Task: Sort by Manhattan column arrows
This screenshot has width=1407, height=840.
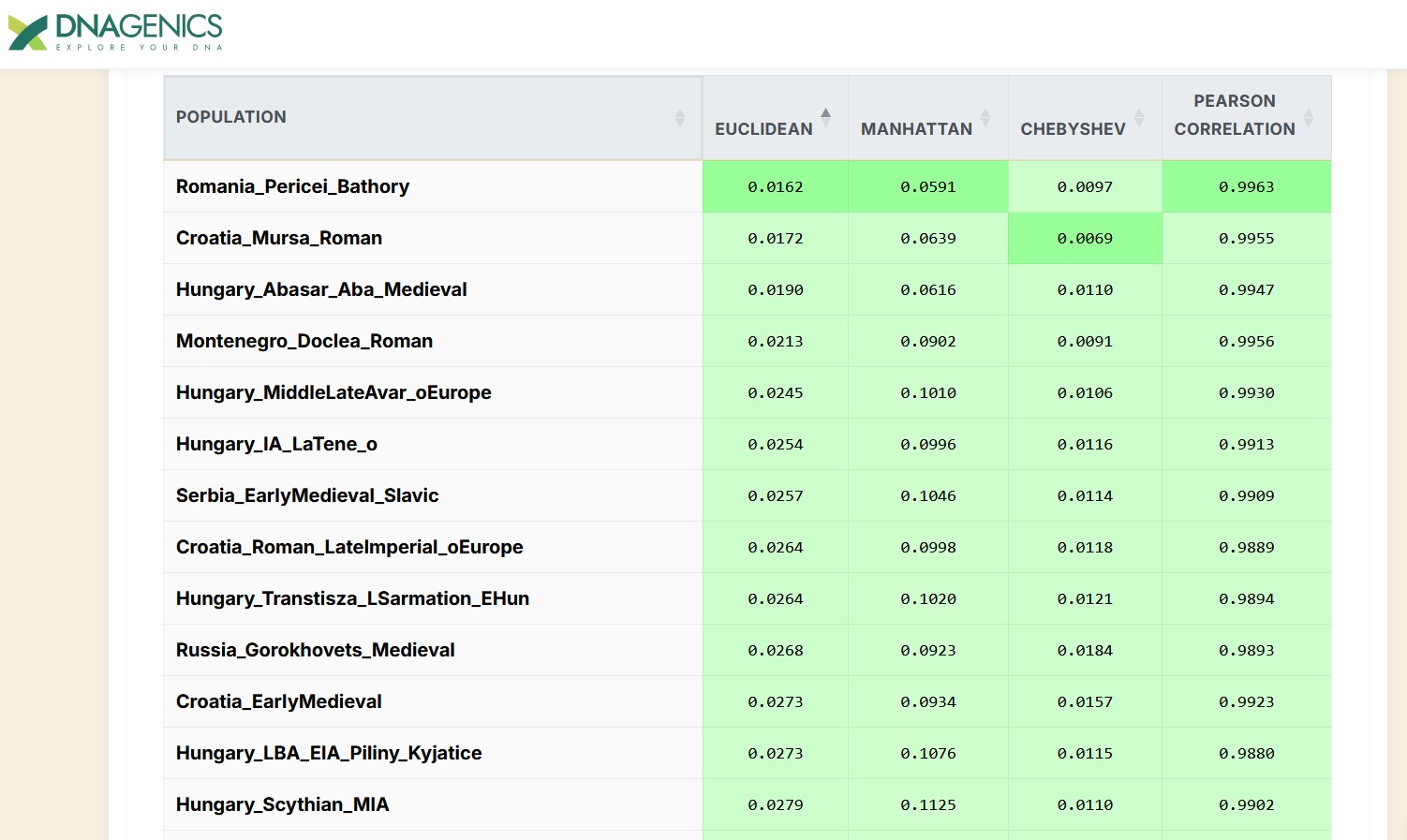Action: click(985, 117)
